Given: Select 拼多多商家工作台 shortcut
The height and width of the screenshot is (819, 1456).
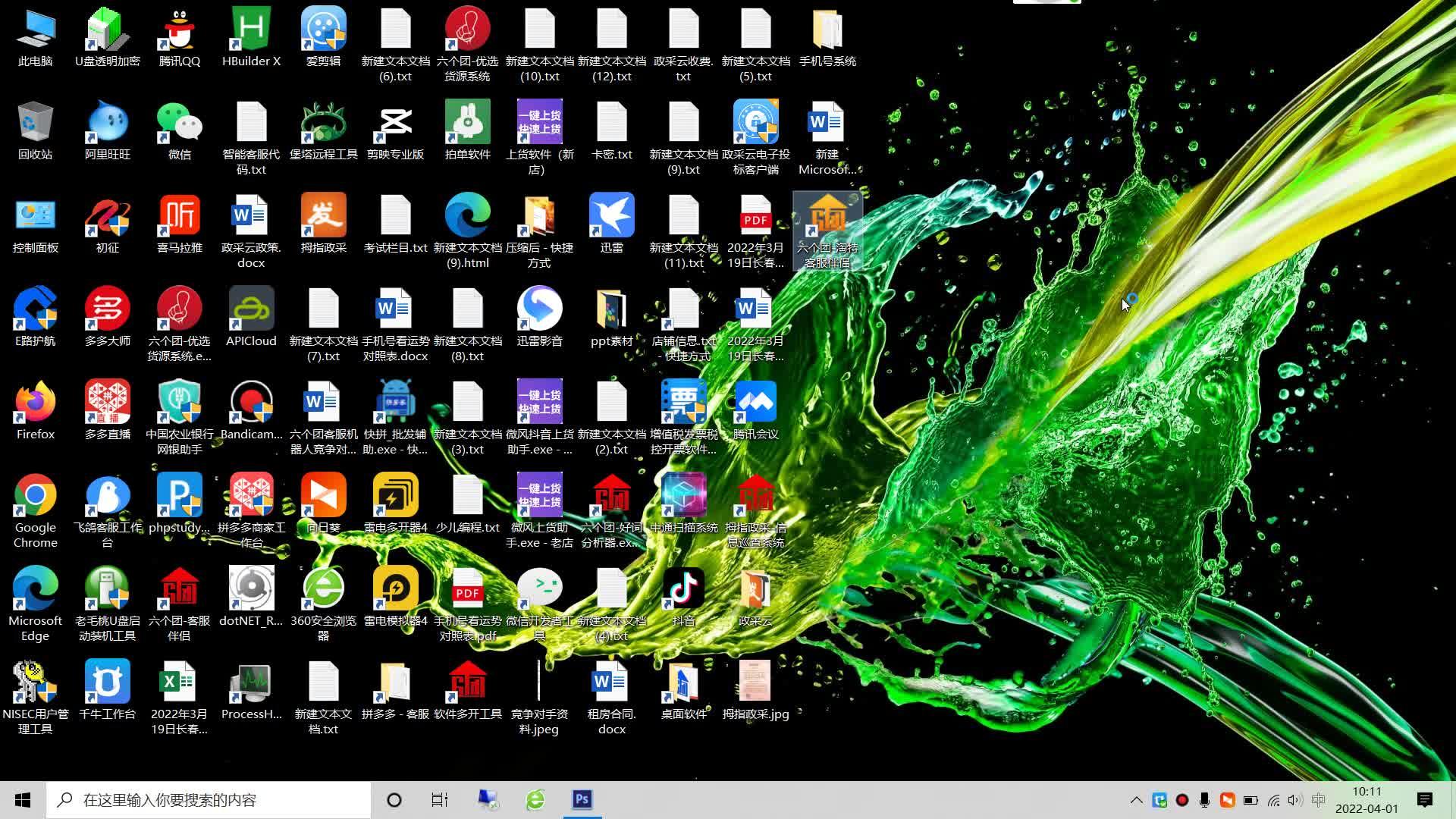Looking at the screenshot, I should point(251,511).
